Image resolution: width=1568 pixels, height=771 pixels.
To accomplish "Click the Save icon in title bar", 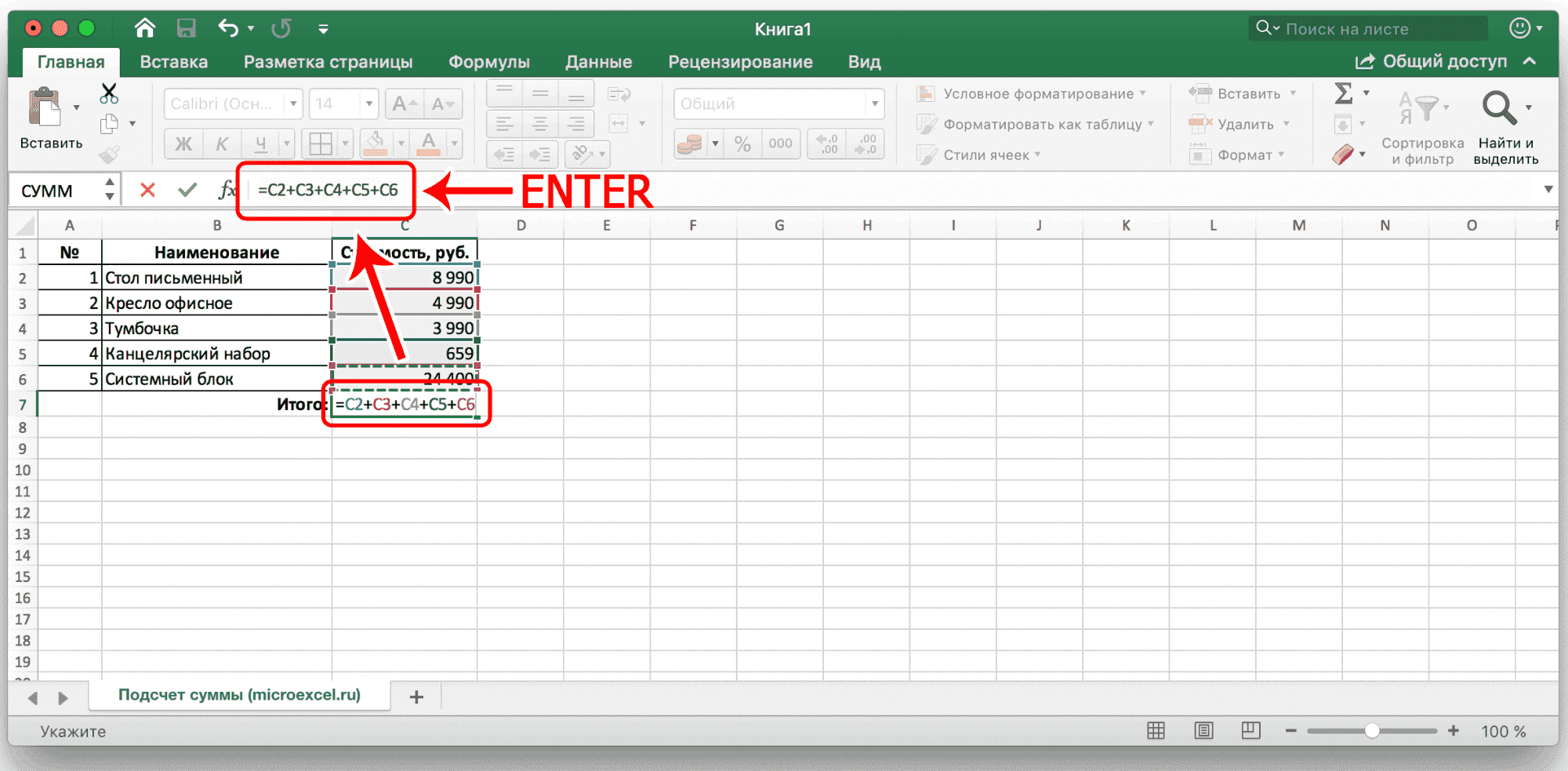I will coord(186,29).
